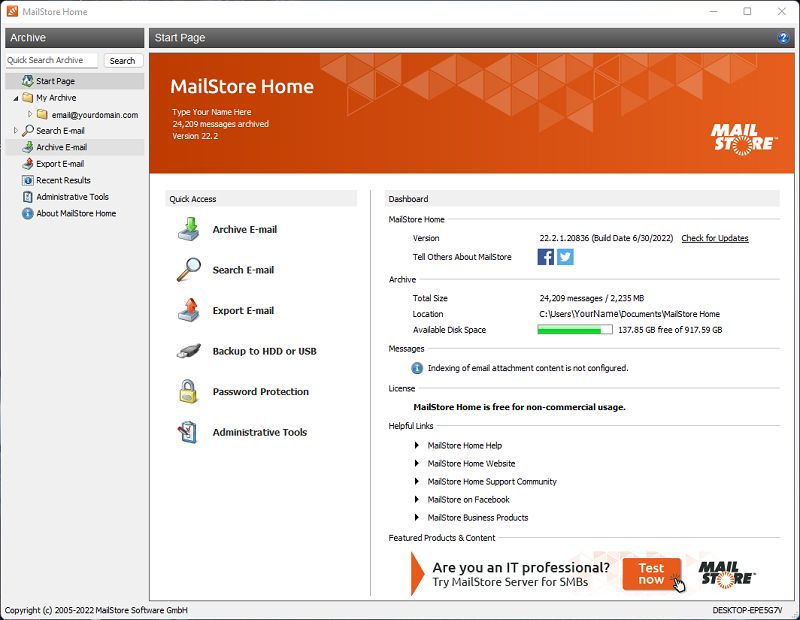This screenshot has width=800, height=620.
Task: Click the Available Disk Space progress bar
Action: click(574, 330)
